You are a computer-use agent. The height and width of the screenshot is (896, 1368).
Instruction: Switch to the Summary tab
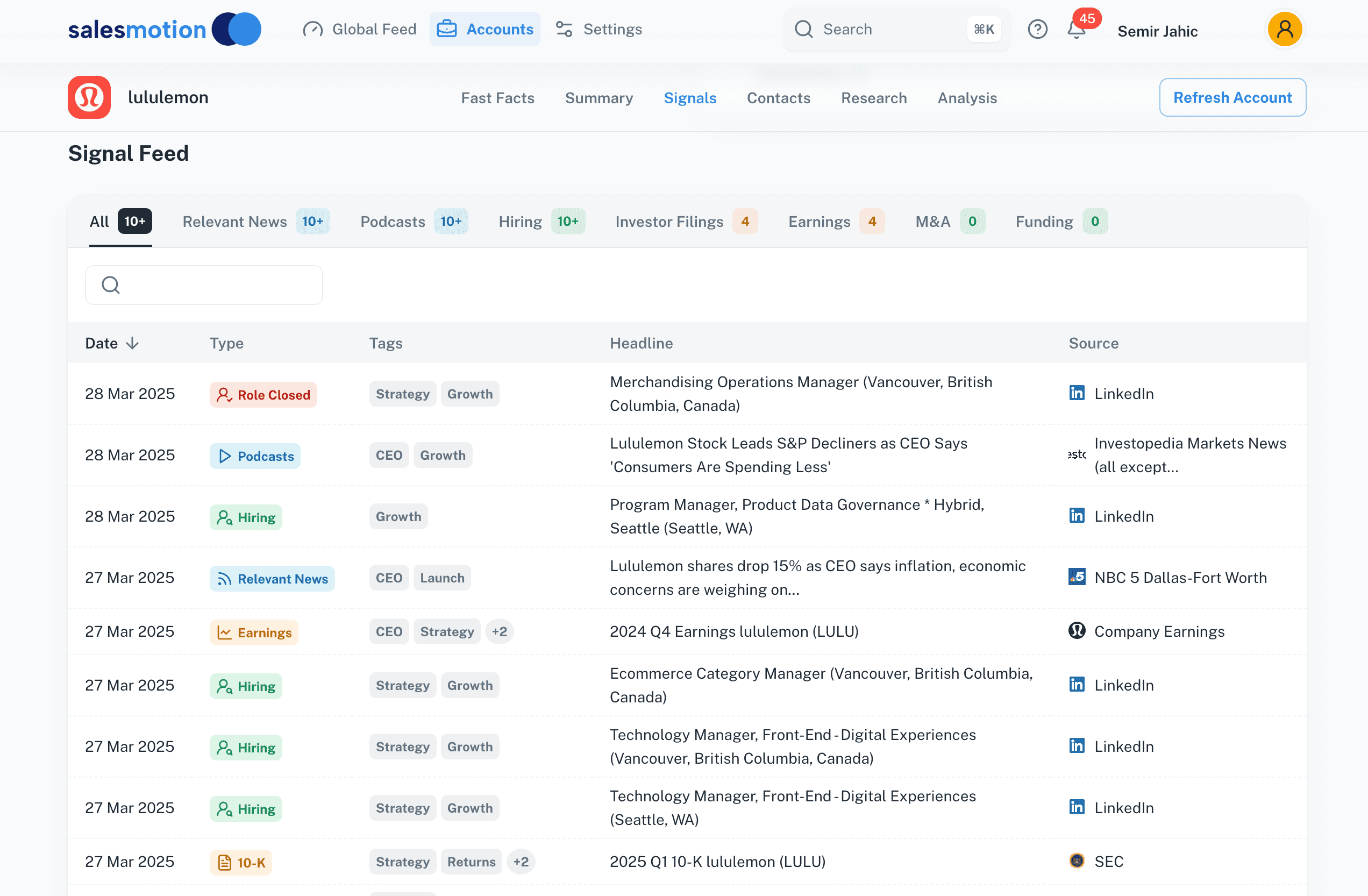pos(598,98)
